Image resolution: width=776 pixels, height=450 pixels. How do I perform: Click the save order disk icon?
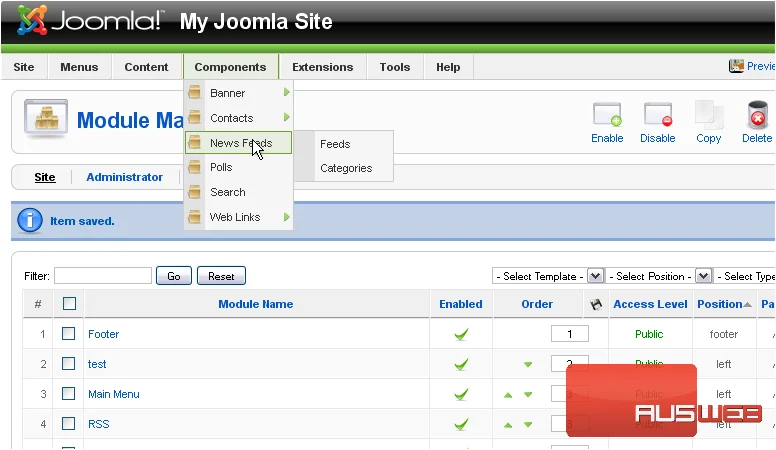click(596, 304)
